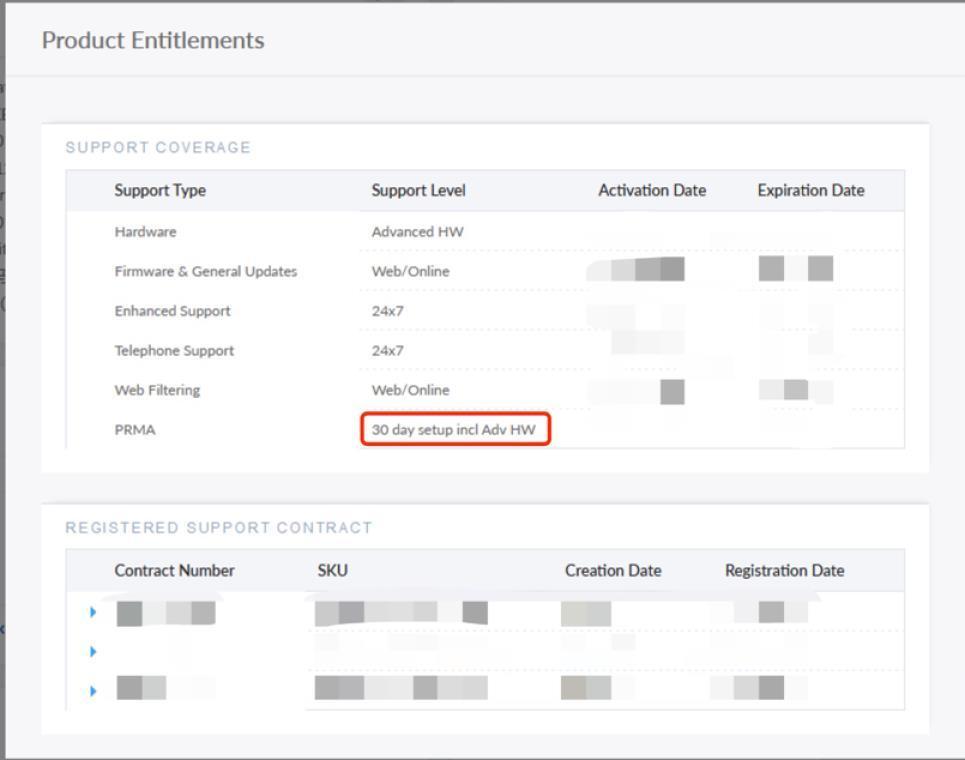Click the Contract Number column header

(174, 570)
